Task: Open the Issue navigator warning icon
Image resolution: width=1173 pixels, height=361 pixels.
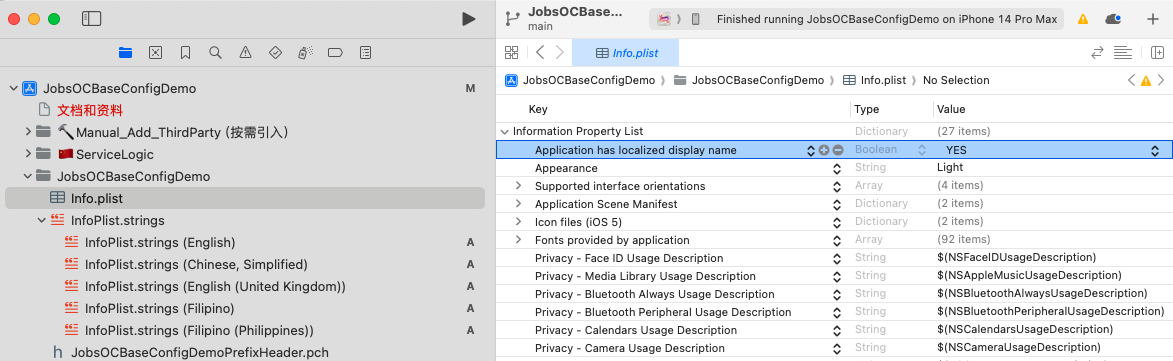Action: click(x=245, y=52)
